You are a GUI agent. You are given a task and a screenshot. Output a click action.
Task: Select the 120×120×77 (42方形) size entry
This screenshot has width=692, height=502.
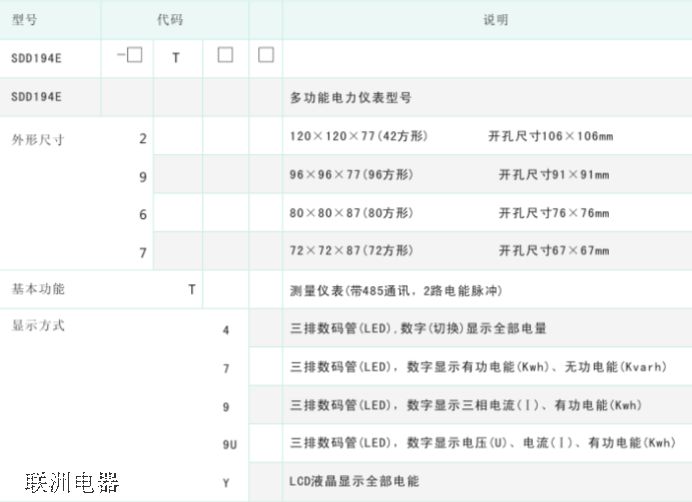358,136
